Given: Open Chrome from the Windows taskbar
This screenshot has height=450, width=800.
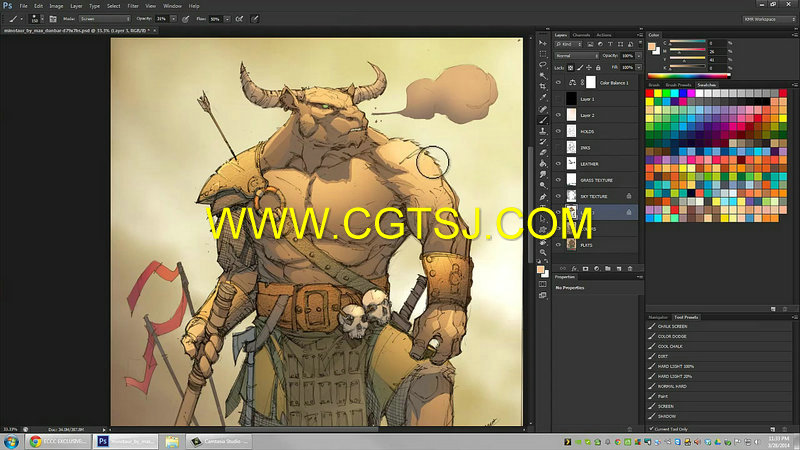Looking at the screenshot, I should (58, 441).
